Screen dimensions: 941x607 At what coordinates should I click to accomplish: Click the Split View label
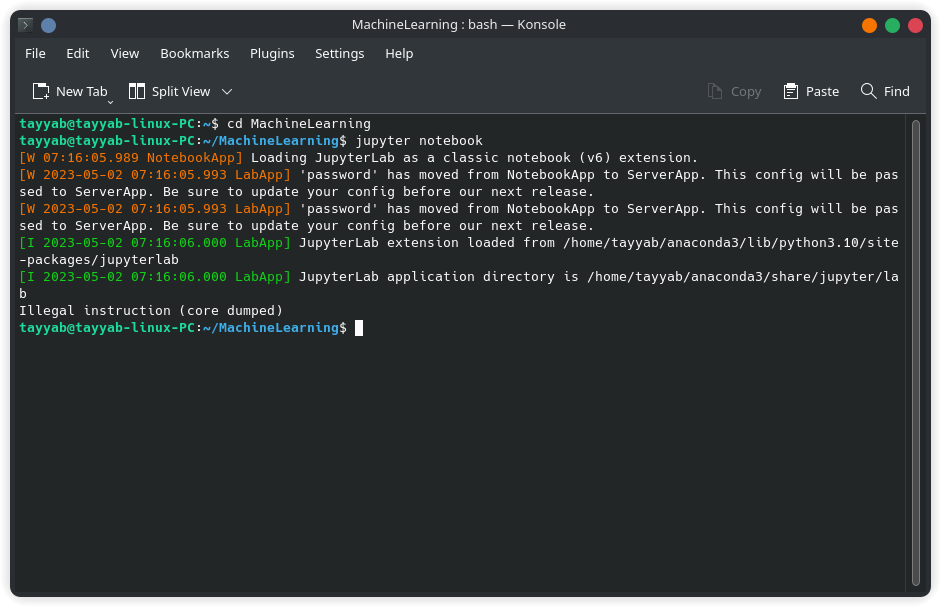(181, 91)
